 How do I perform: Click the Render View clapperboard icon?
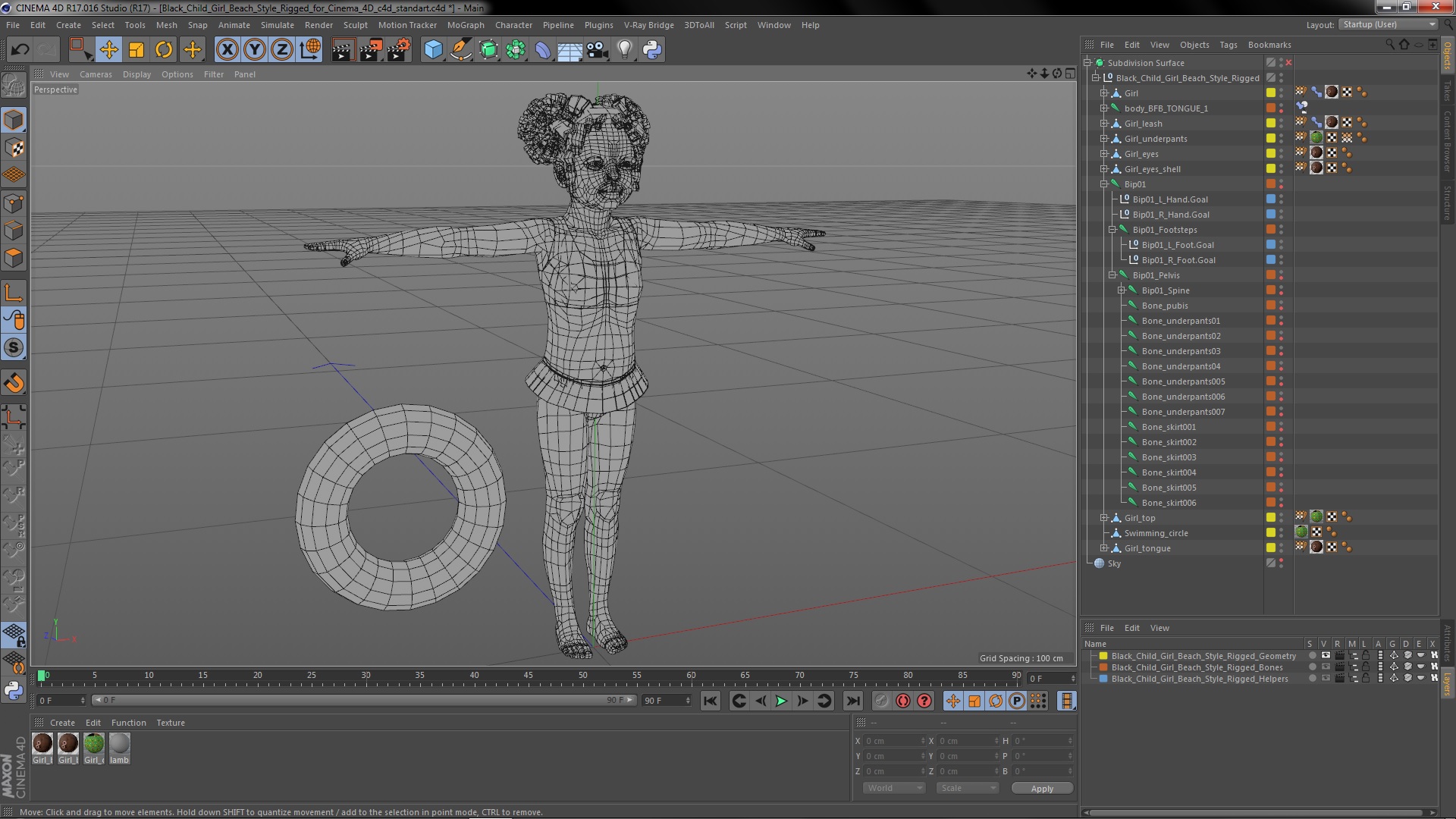point(343,50)
